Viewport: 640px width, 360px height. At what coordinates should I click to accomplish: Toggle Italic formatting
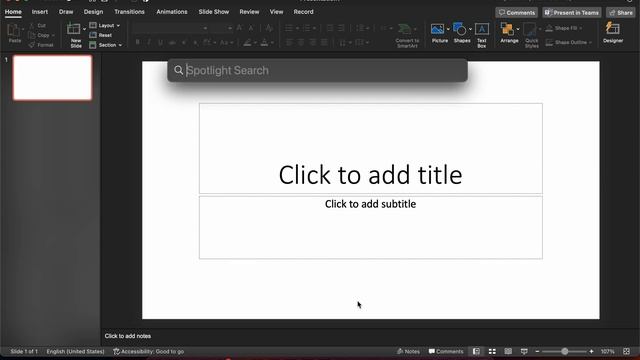coord(149,42)
